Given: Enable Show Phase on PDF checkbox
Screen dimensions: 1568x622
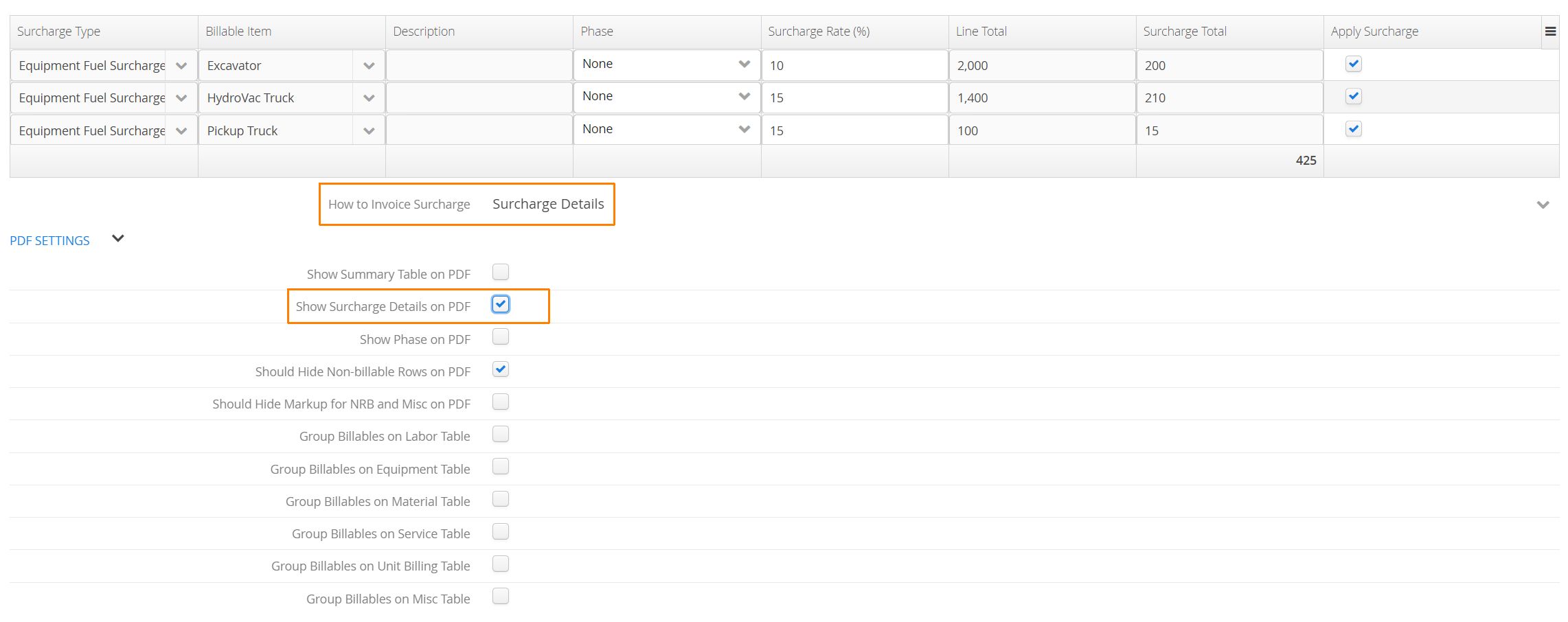Looking at the screenshot, I should [x=501, y=336].
